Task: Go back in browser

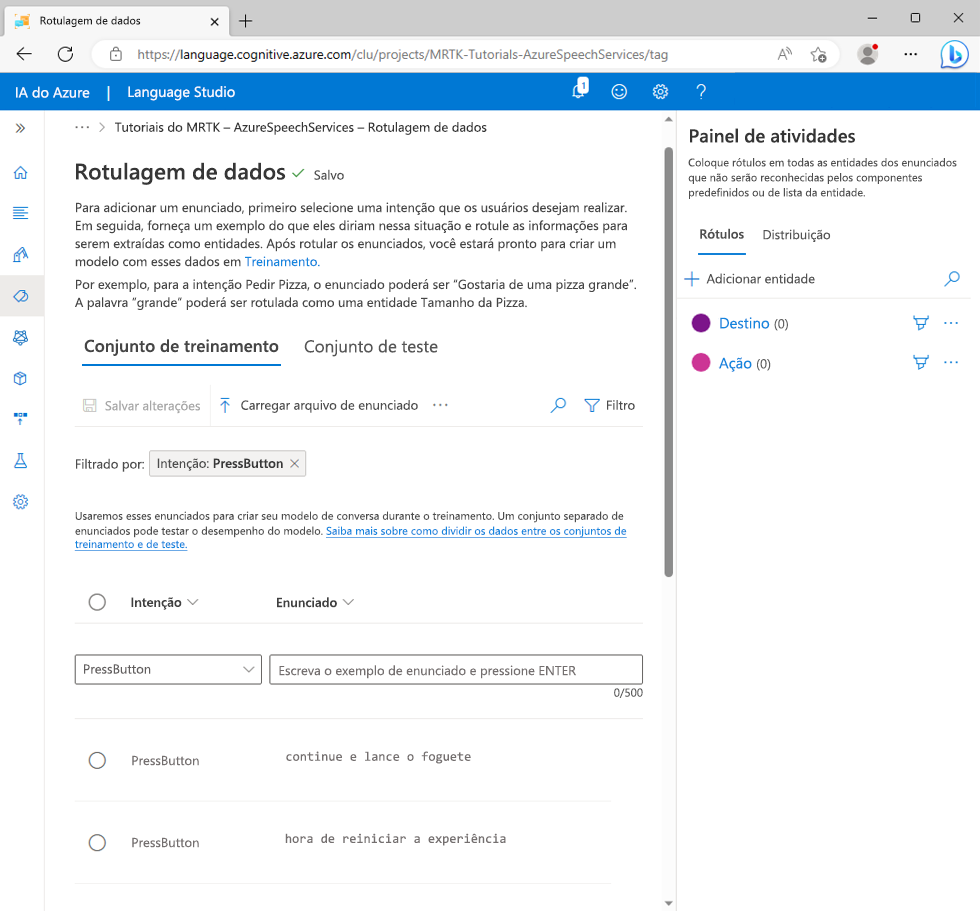Action: [24, 54]
